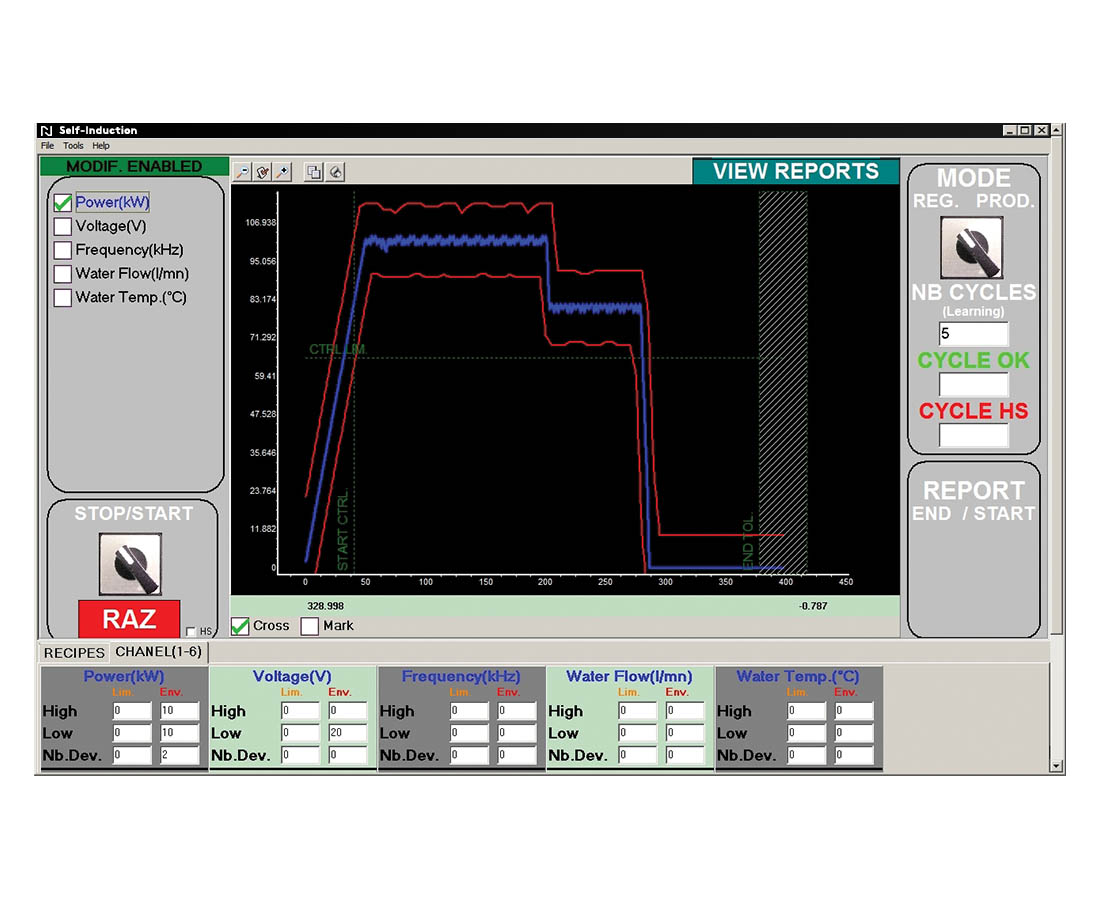Click the reset zoom icon between the magnifiers
This screenshot has width=1100, height=900.
click(262, 172)
